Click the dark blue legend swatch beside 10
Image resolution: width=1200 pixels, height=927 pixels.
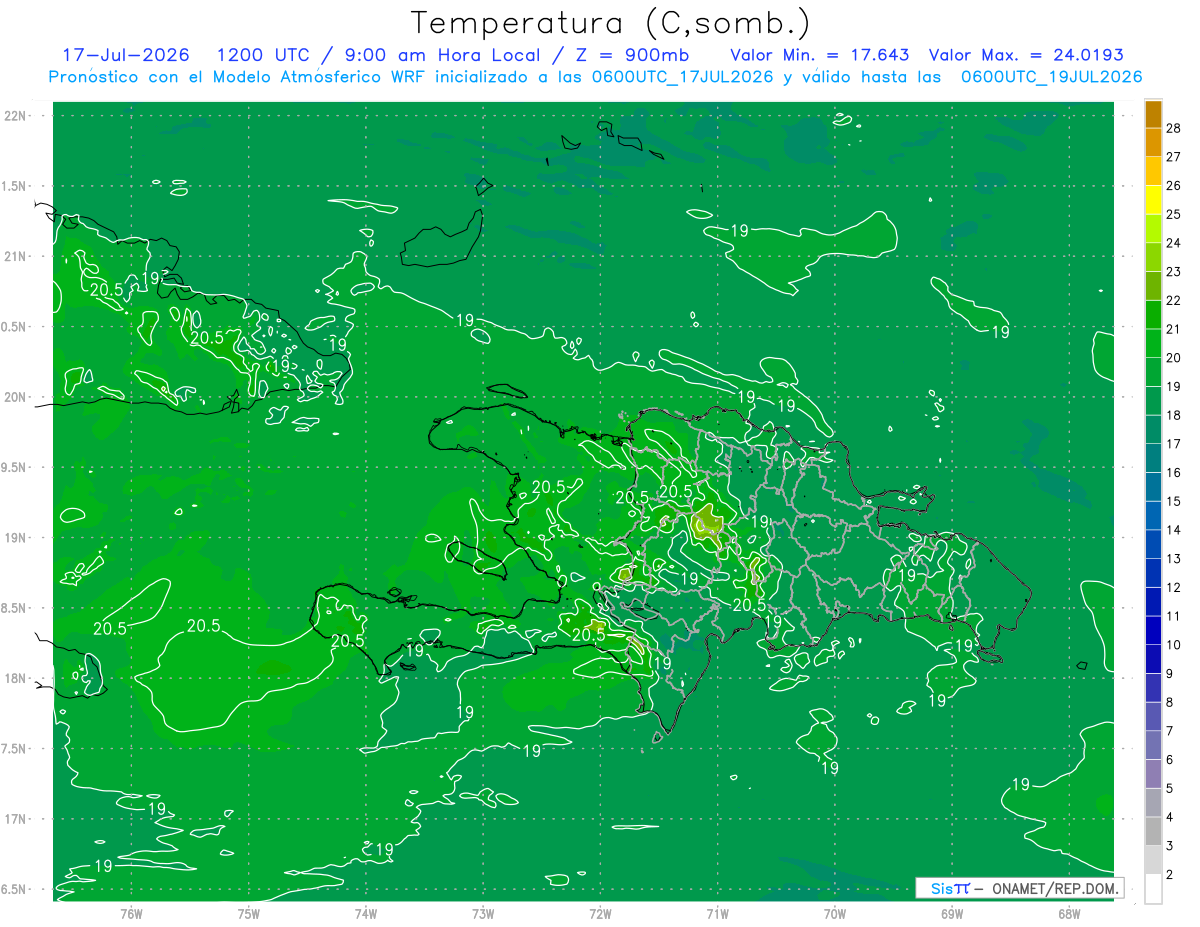pos(1153,659)
